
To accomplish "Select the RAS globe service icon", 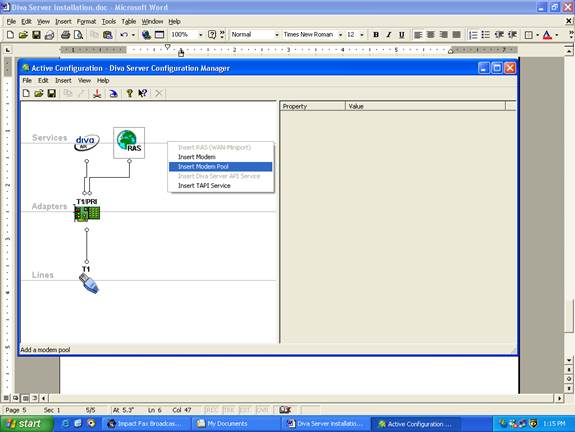I will [129, 143].
